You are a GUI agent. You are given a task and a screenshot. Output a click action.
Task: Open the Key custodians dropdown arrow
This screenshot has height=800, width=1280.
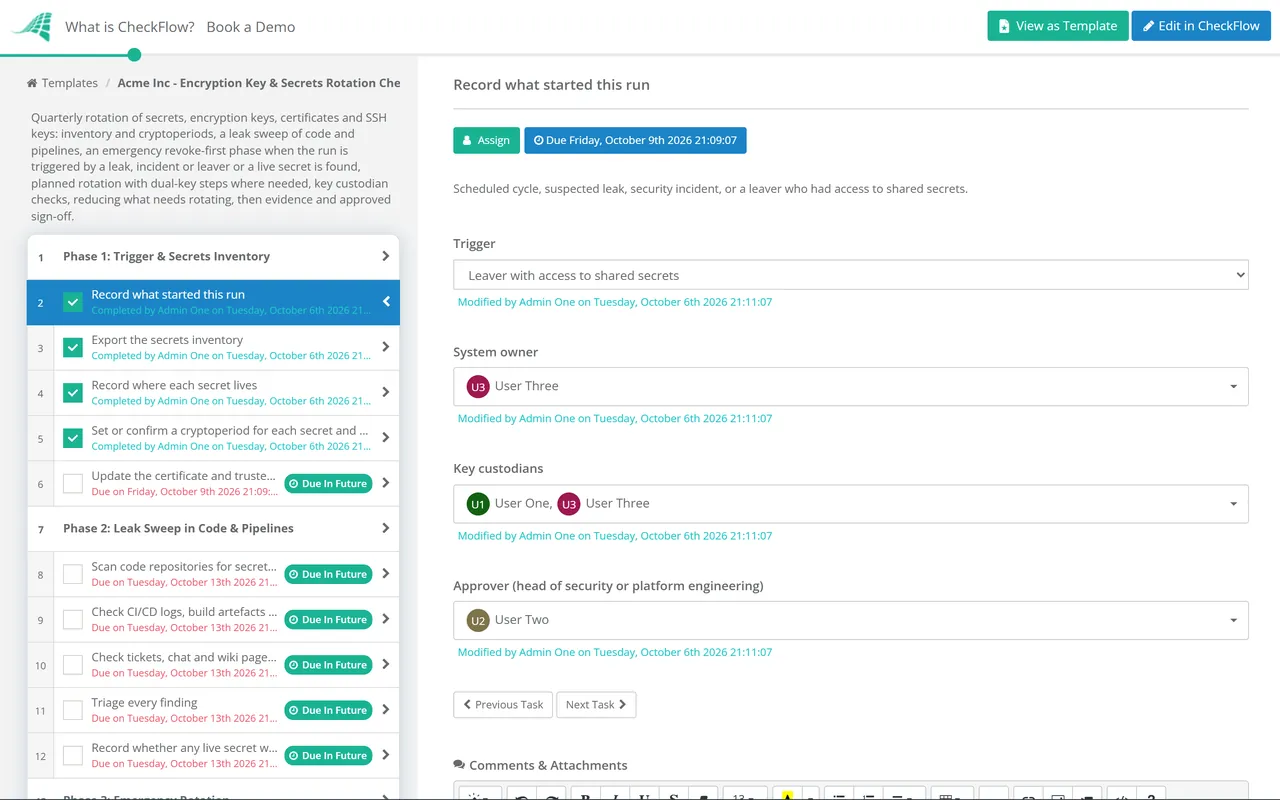click(x=1233, y=504)
